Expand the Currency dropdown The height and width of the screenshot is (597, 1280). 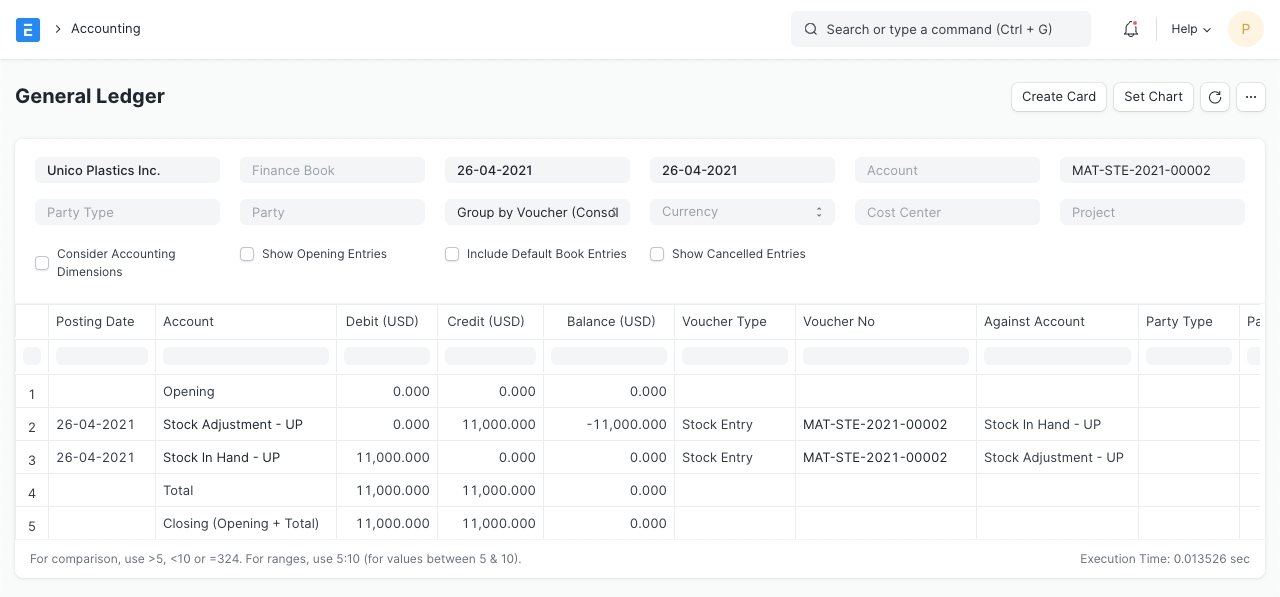tap(742, 212)
